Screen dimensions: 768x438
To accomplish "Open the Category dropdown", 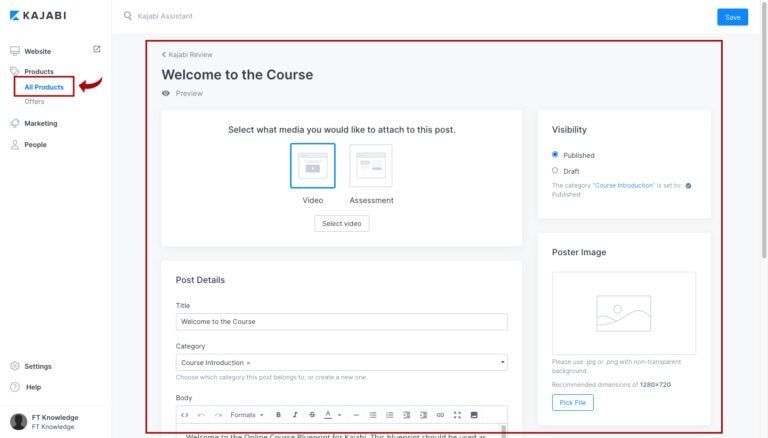I will (x=341, y=363).
